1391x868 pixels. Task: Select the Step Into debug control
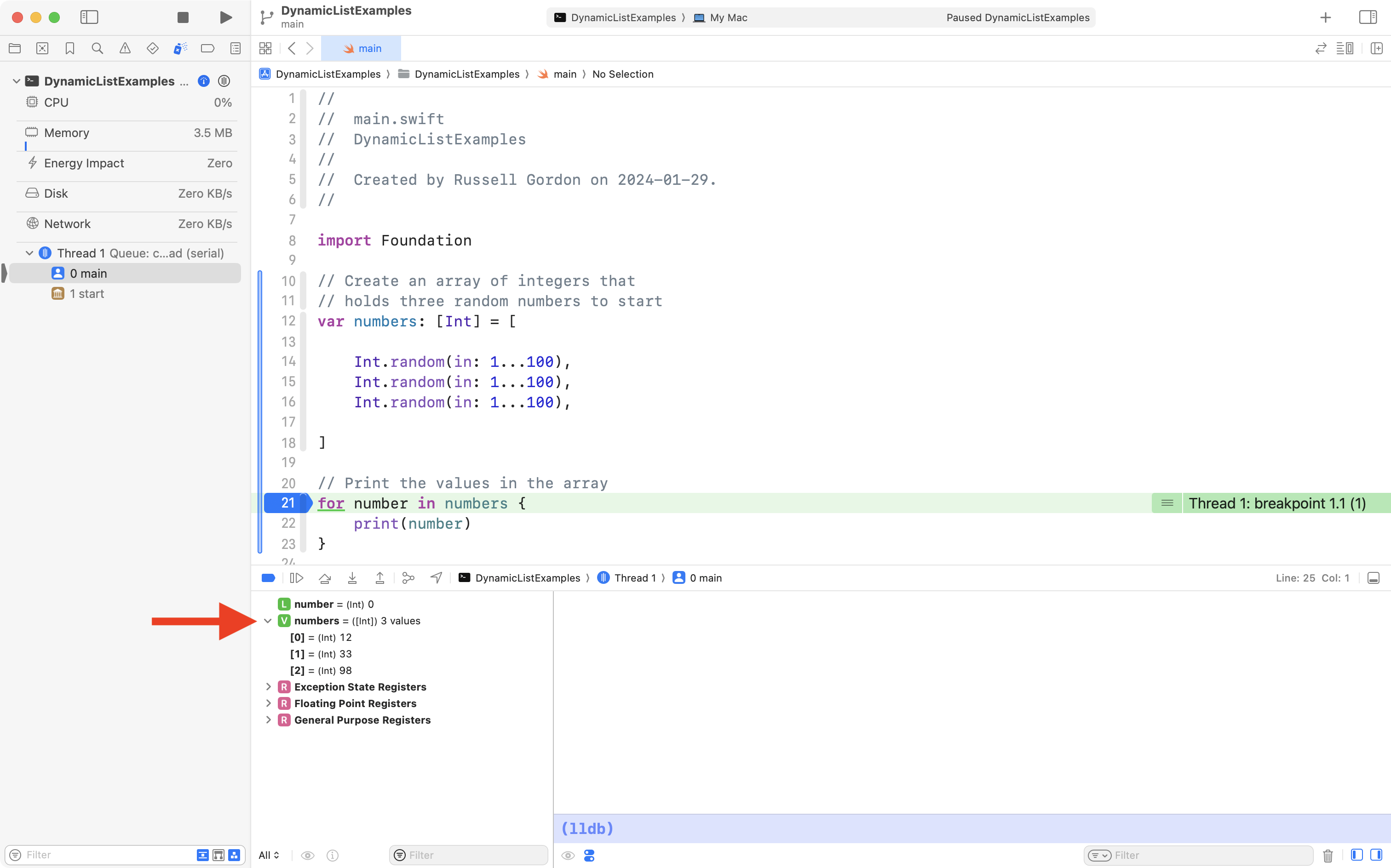coord(352,577)
